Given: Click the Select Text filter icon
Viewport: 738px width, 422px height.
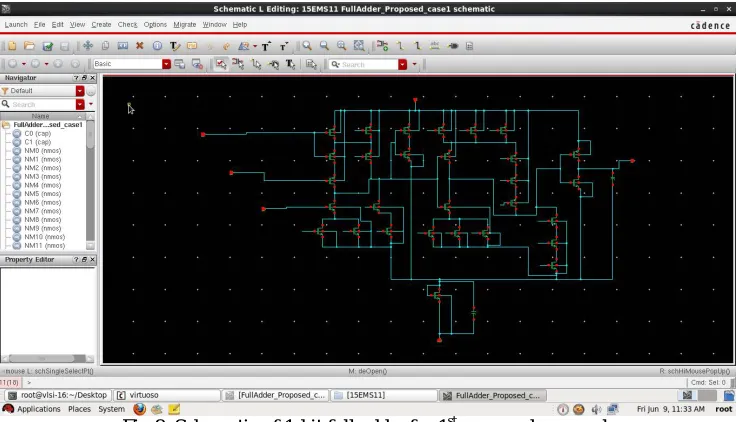Looking at the screenshot, I should 290,64.
